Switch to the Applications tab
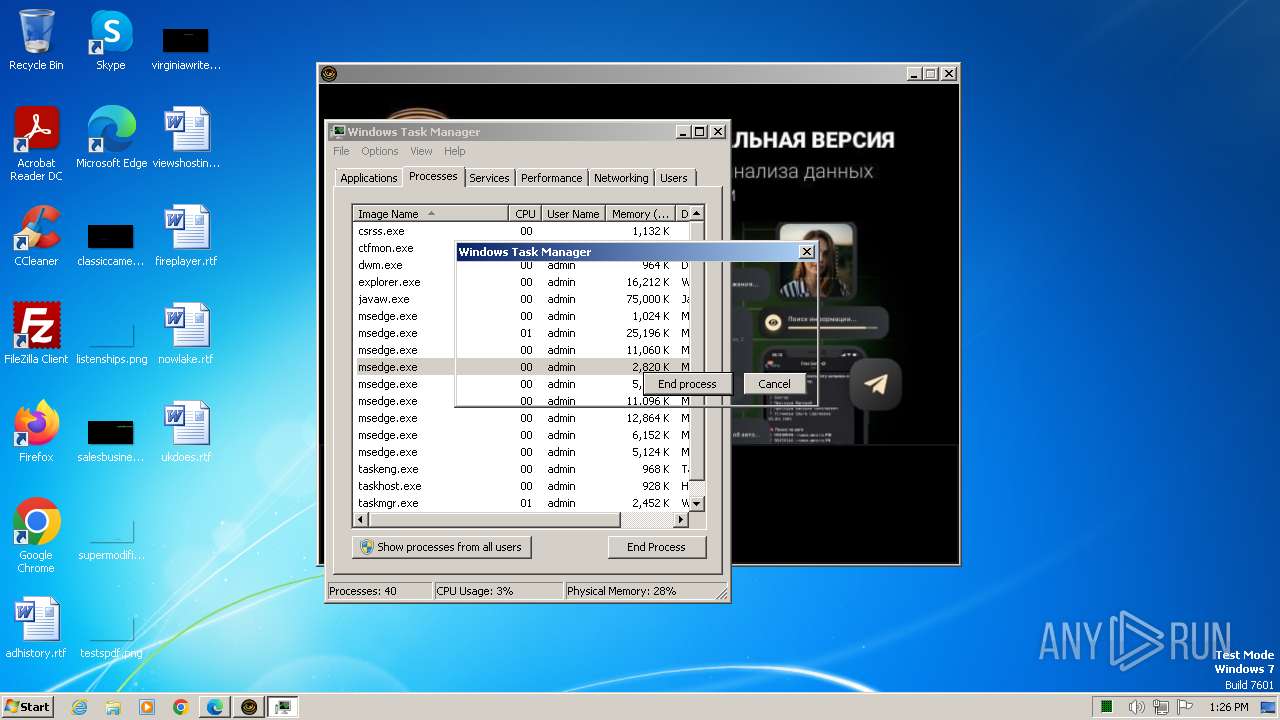This screenshot has width=1280, height=720. (x=368, y=178)
